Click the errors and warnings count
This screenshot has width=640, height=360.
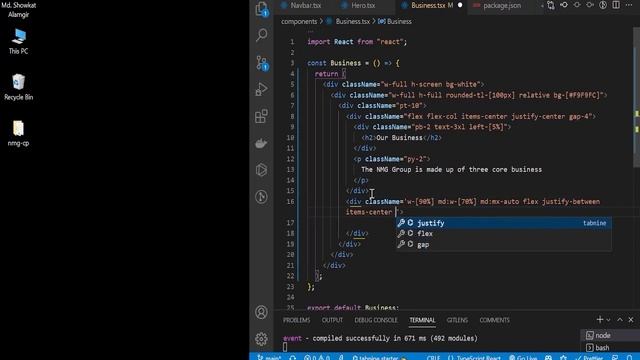coord(317,357)
